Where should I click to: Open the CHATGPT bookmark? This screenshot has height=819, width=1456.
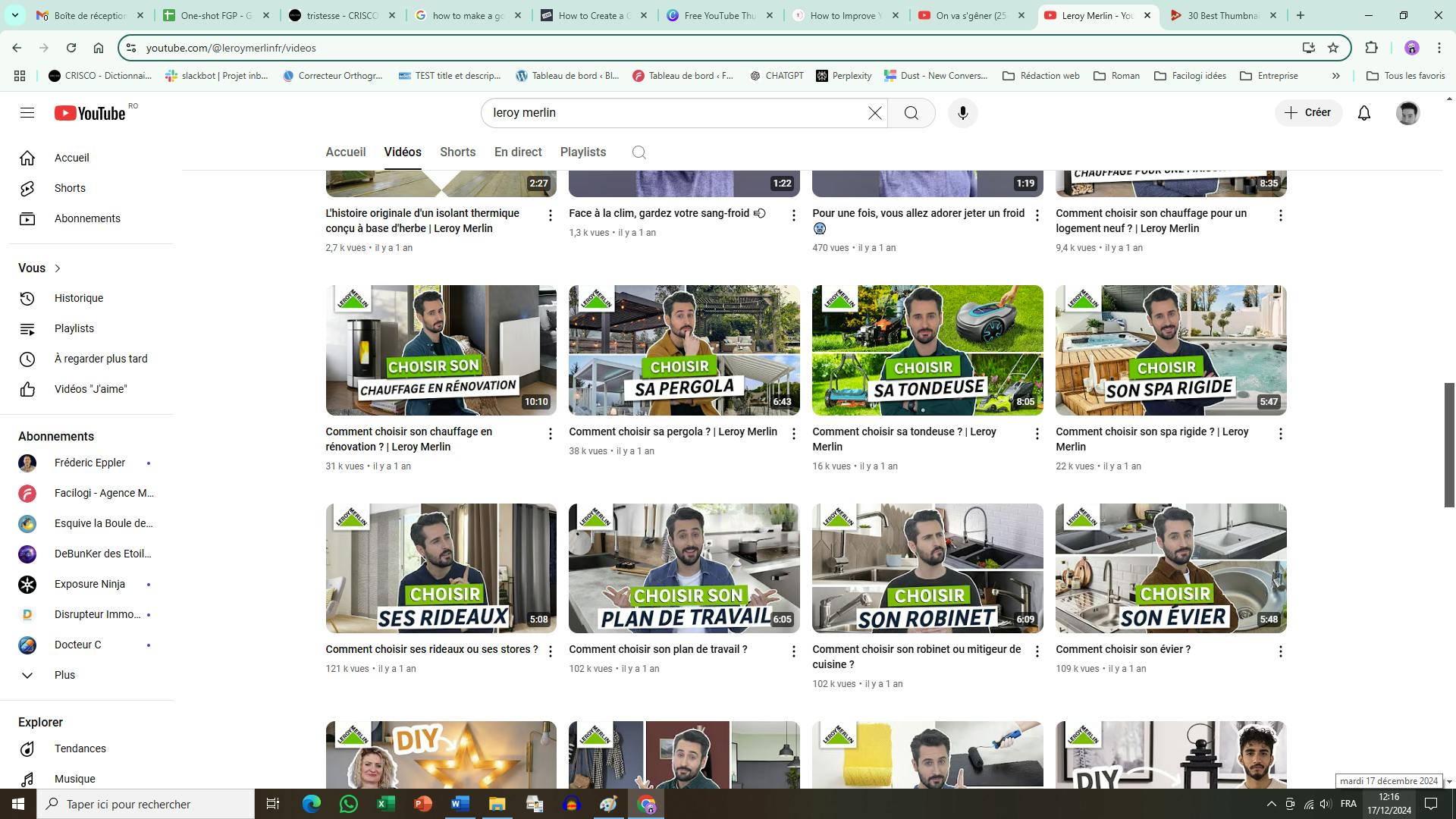[x=776, y=76]
